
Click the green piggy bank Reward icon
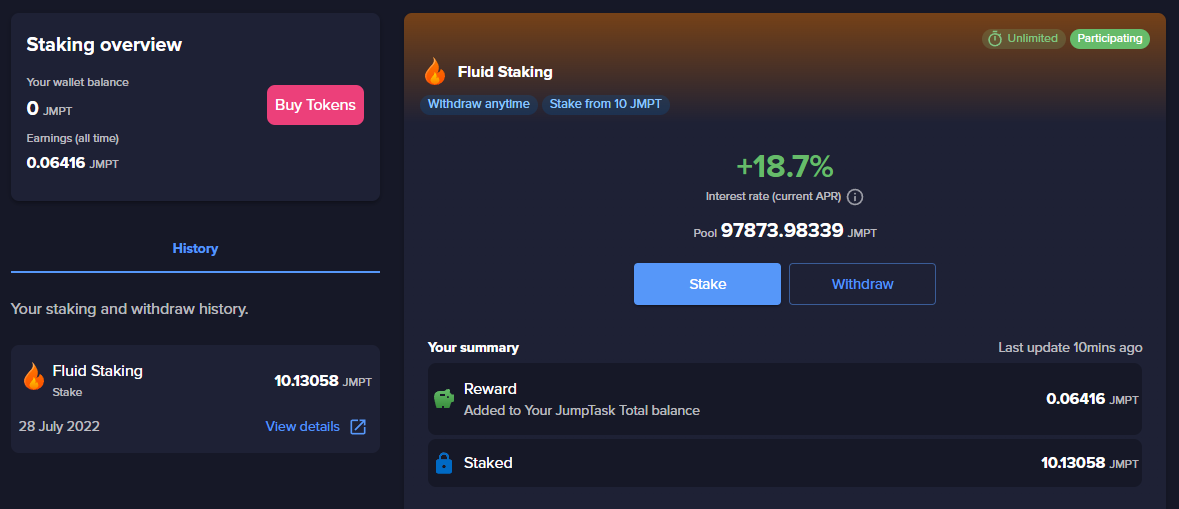point(444,398)
